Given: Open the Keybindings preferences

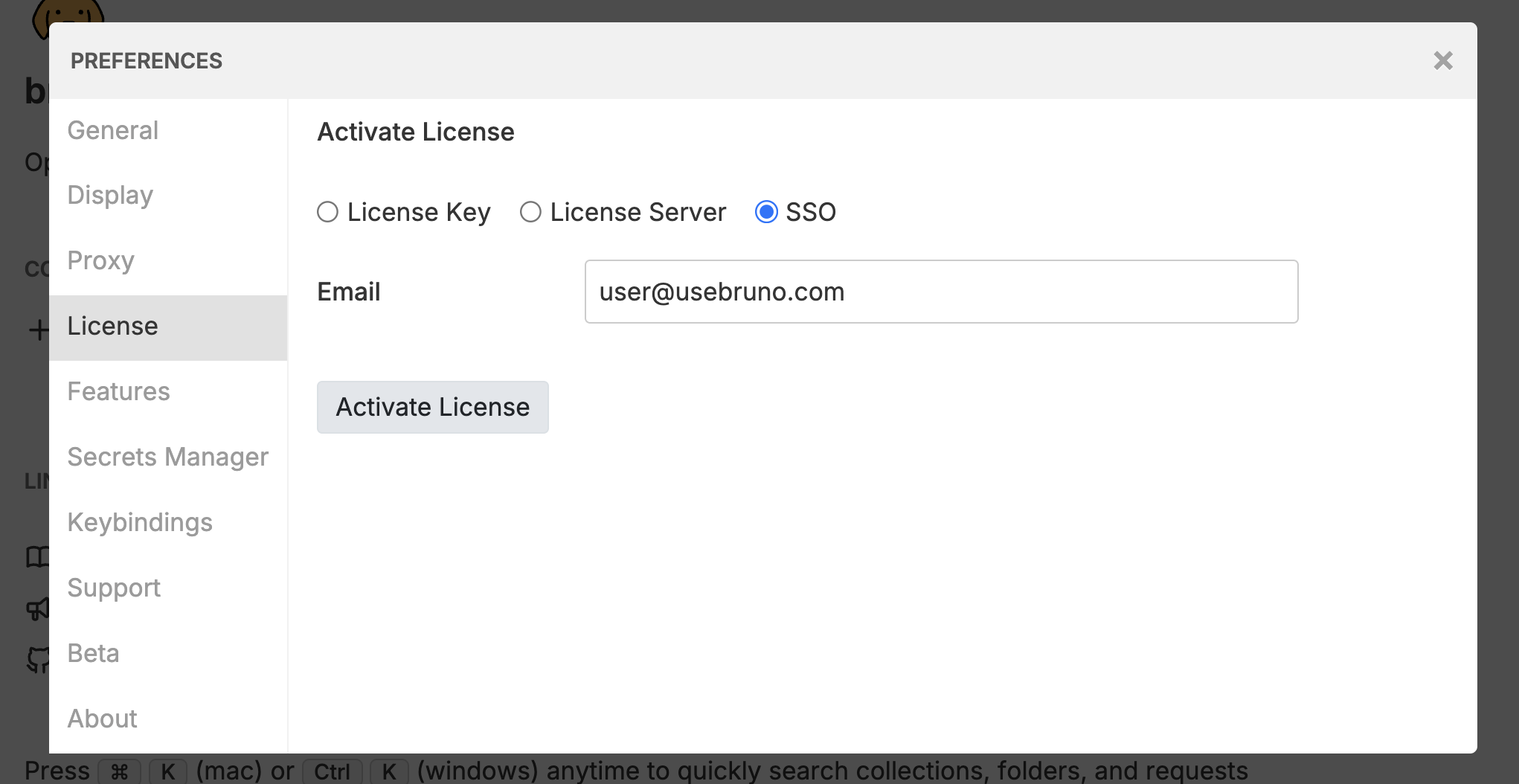Looking at the screenshot, I should pos(140,522).
